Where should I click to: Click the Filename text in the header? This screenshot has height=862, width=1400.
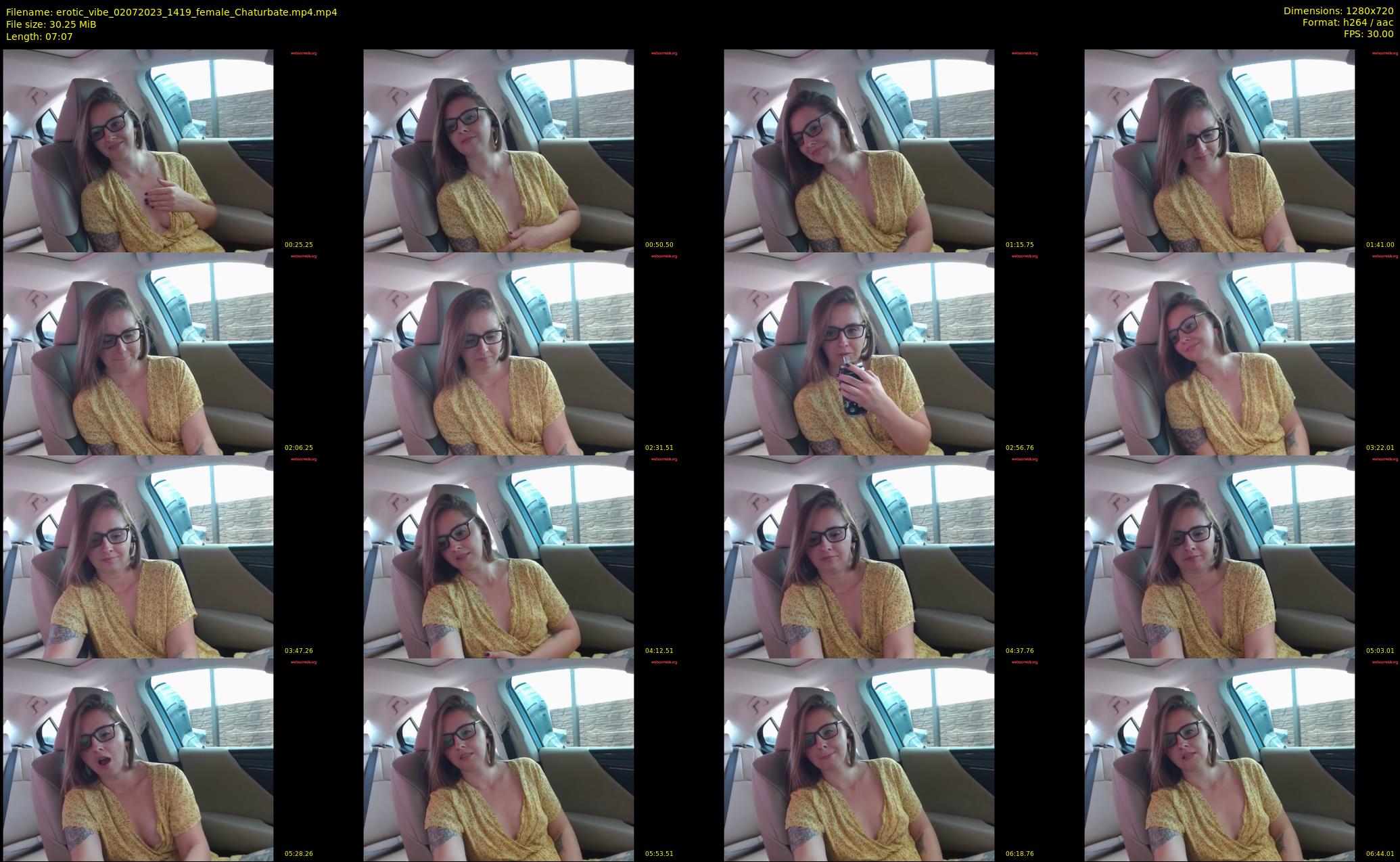pyautogui.click(x=172, y=12)
